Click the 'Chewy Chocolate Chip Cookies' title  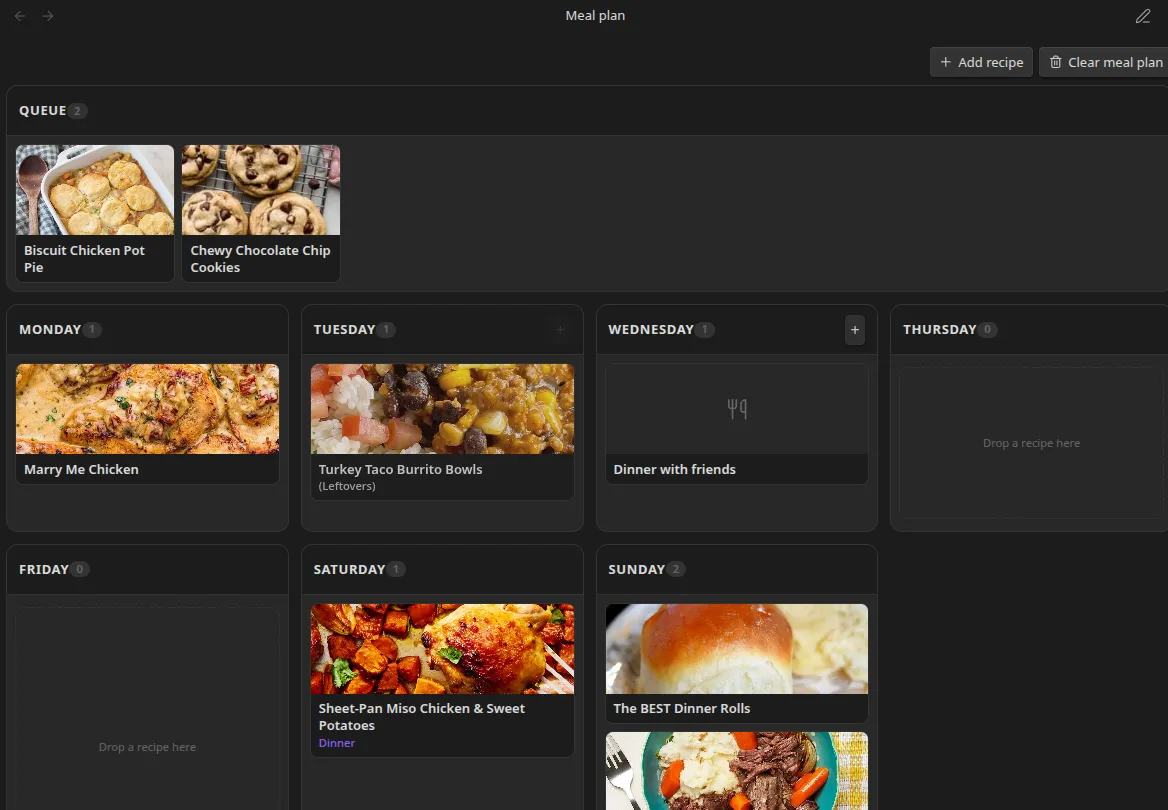click(x=260, y=259)
